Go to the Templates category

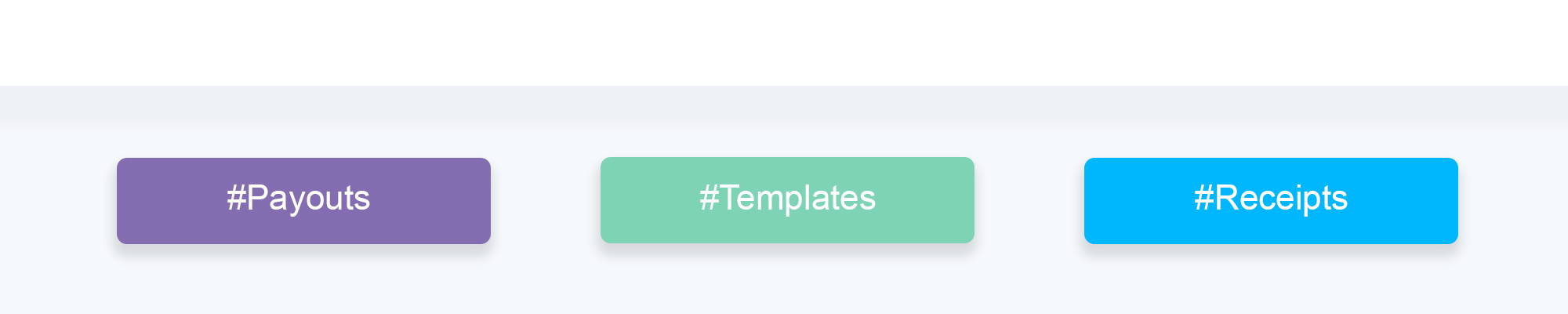[x=787, y=200]
